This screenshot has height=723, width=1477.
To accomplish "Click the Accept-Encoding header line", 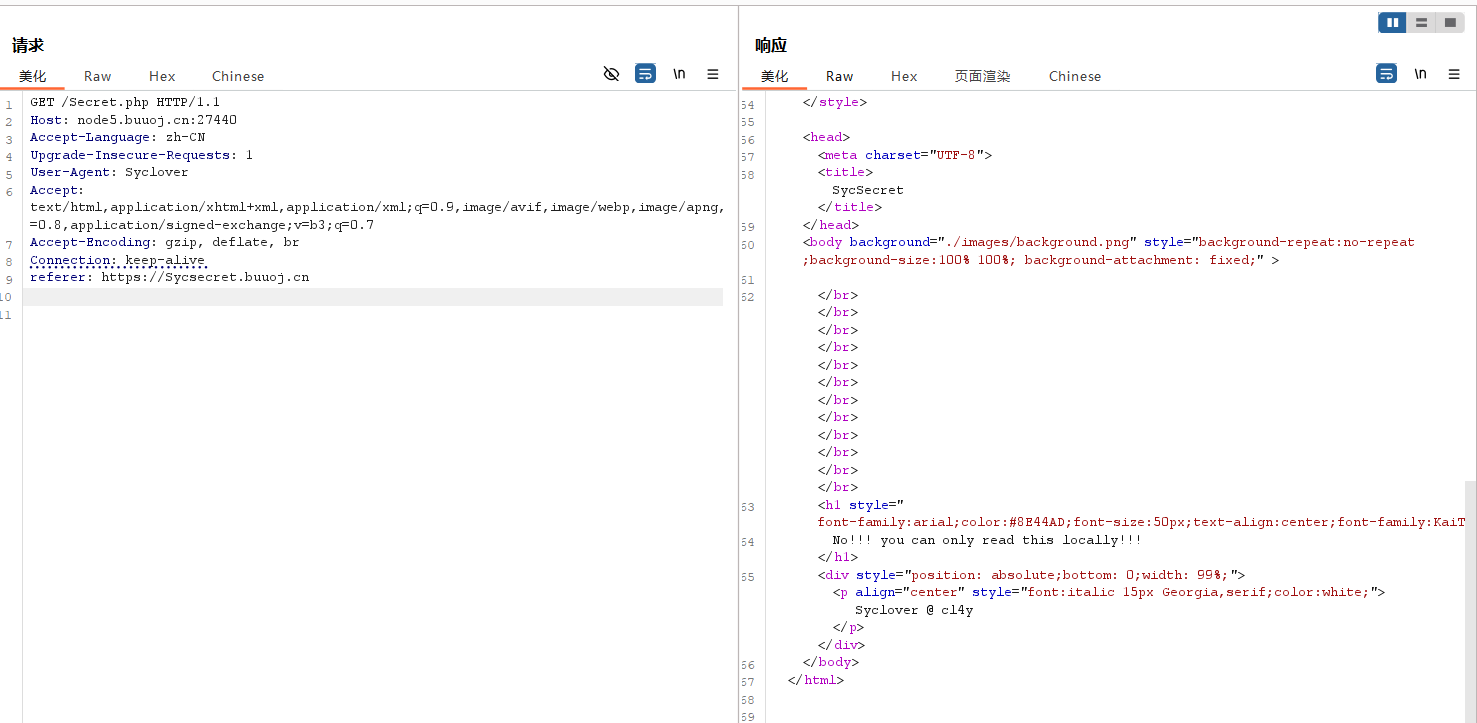I will coord(164,242).
